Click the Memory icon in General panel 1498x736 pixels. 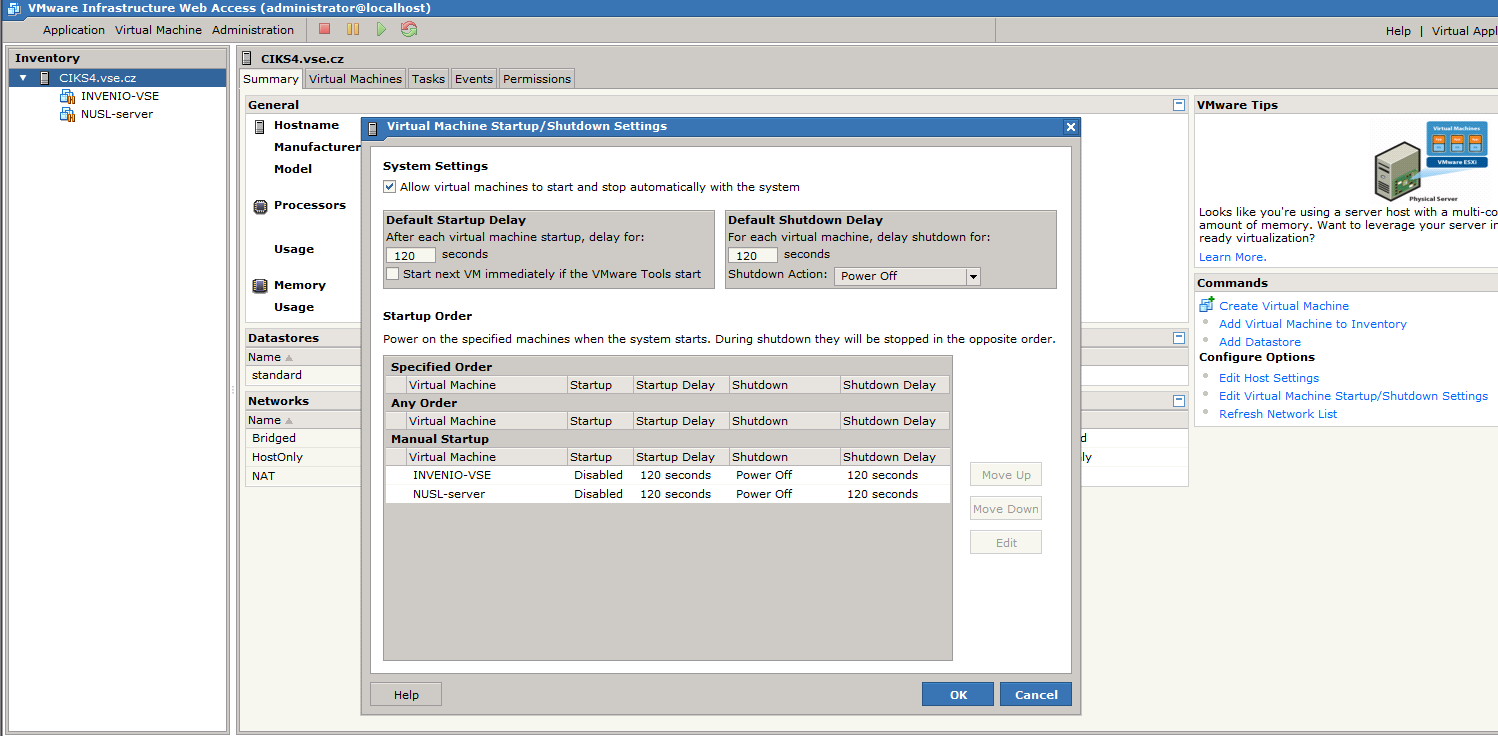[260, 285]
